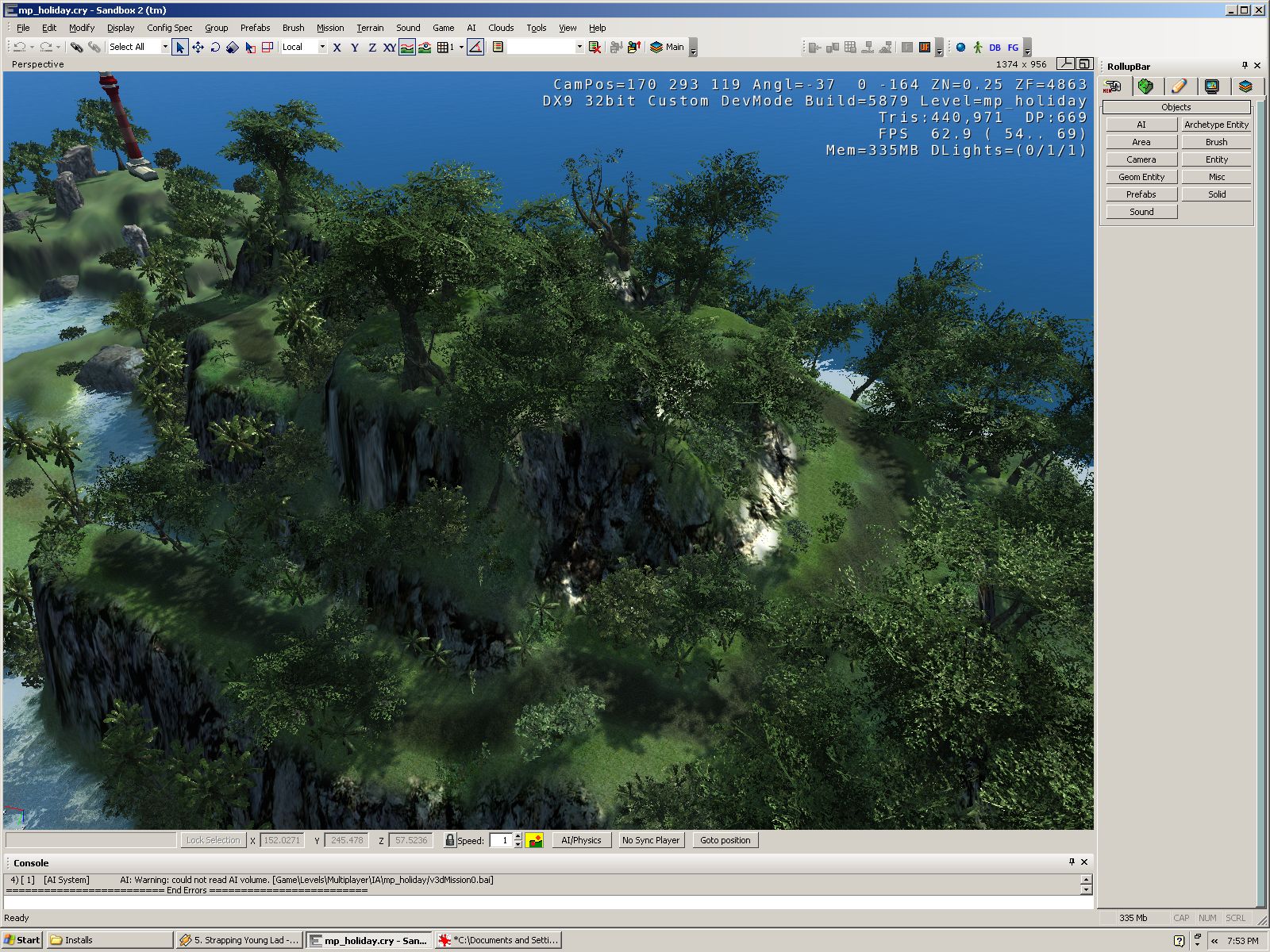Viewport: 1270px width, 952px height.
Task: Activate the Scale tool
Action: (233, 47)
